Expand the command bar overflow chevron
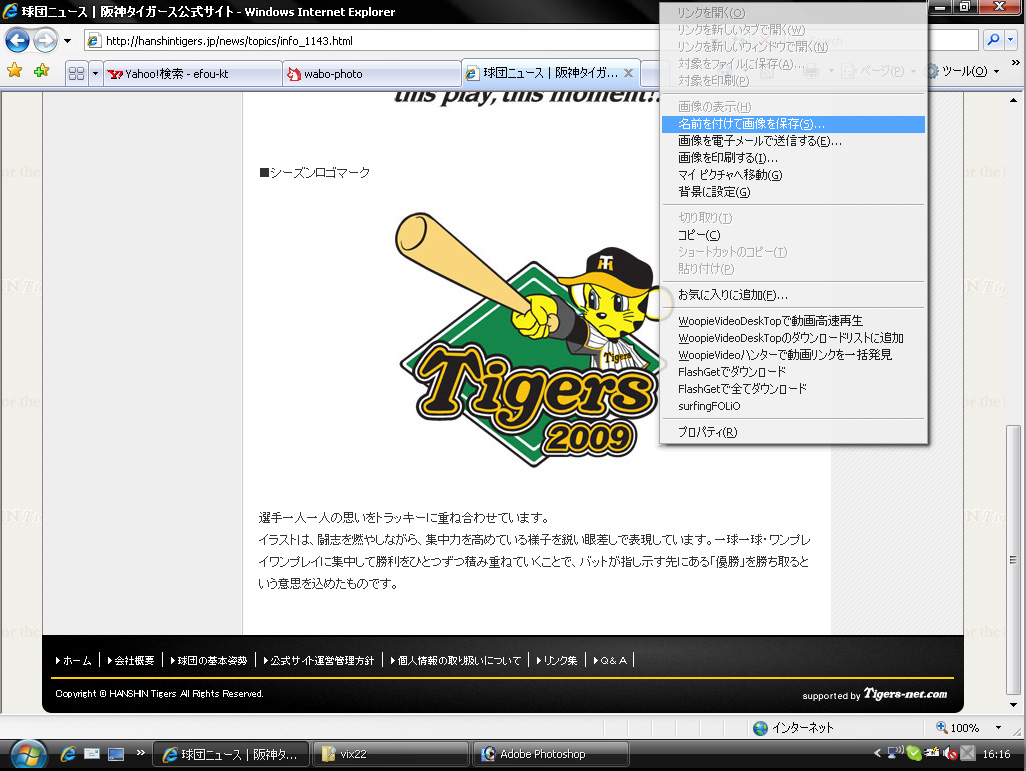The width and height of the screenshot is (1026, 771). (x=1016, y=63)
